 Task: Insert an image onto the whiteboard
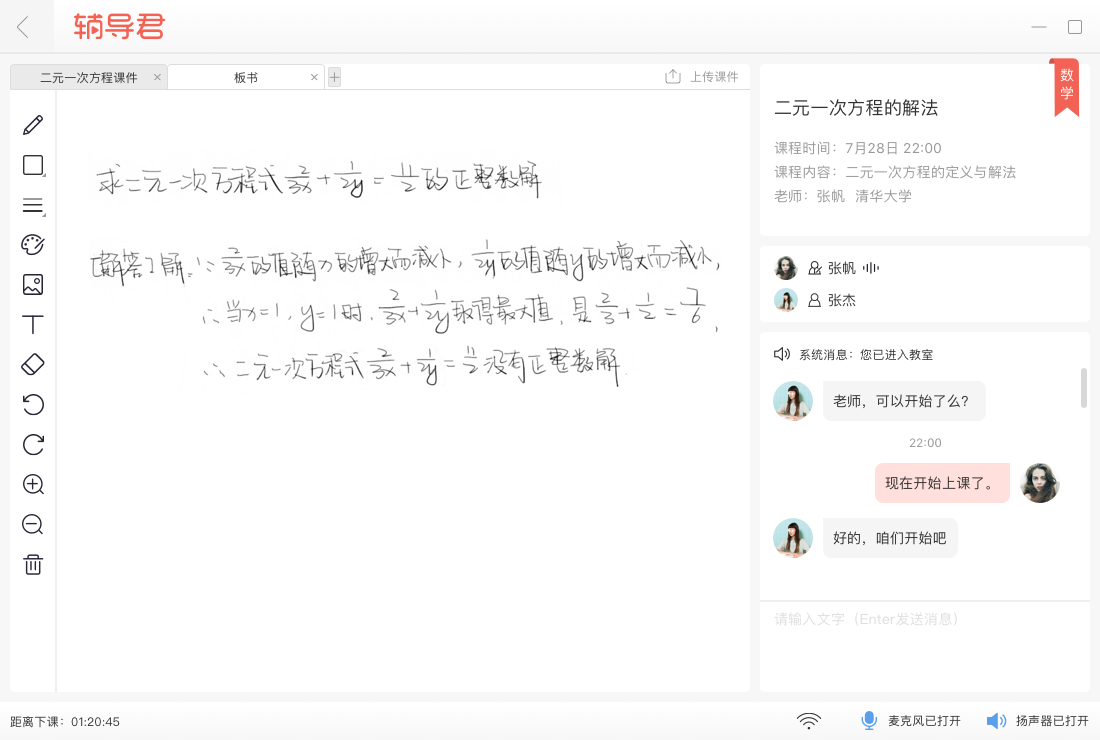(x=32, y=284)
